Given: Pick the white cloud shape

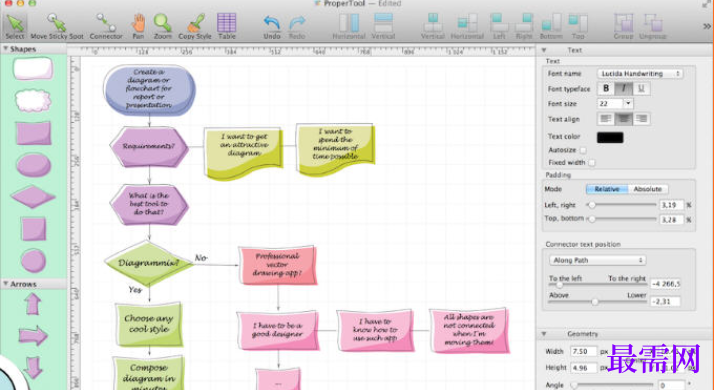Looking at the screenshot, I should point(33,101).
